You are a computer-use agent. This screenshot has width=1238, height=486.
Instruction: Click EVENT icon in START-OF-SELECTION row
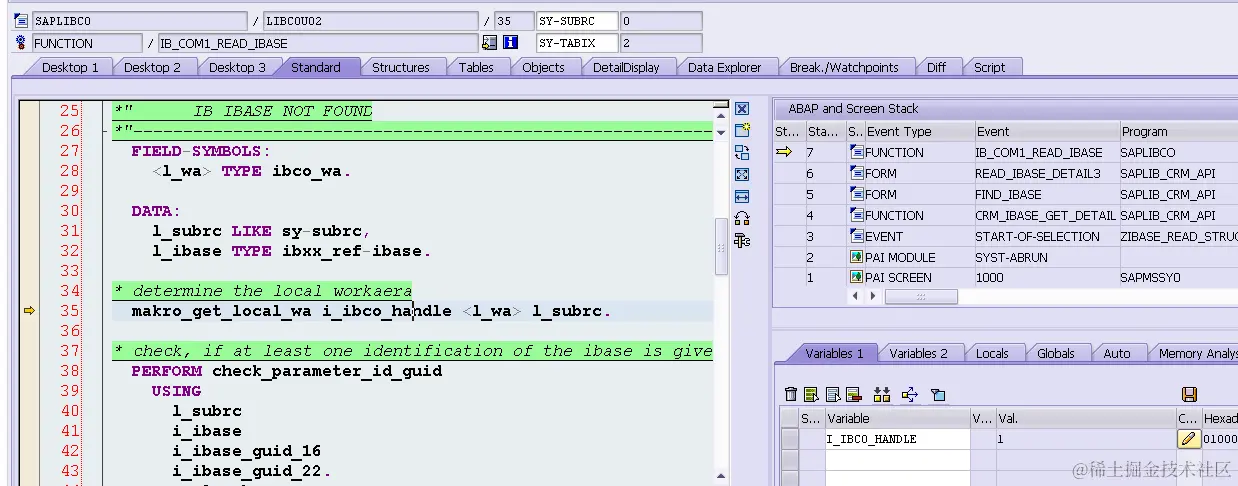(x=856, y=236)
